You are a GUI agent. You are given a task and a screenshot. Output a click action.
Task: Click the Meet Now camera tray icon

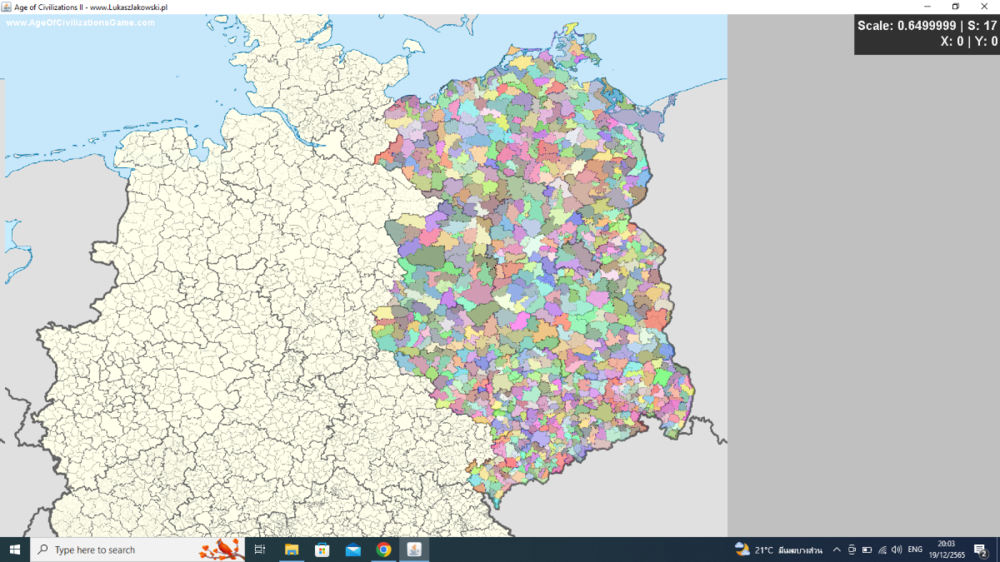tap(851, 549)
